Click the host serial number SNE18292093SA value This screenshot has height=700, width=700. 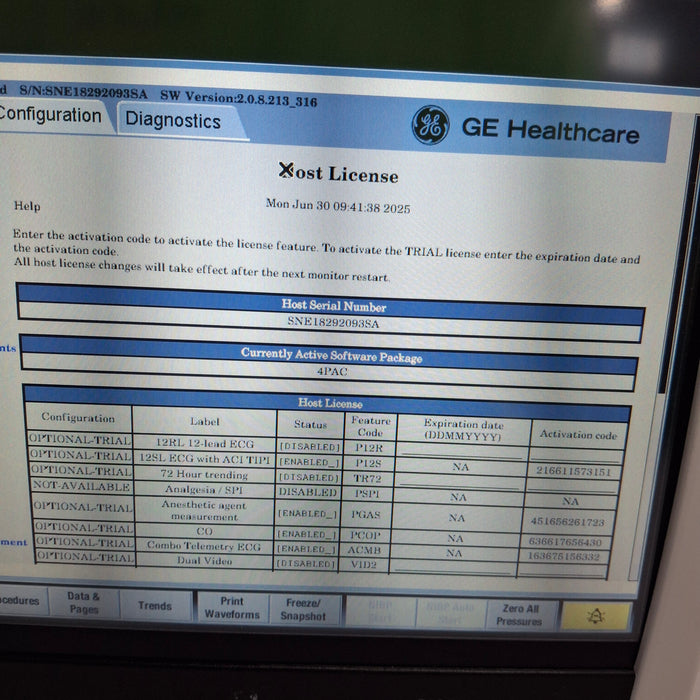click(x=333, y=322)
